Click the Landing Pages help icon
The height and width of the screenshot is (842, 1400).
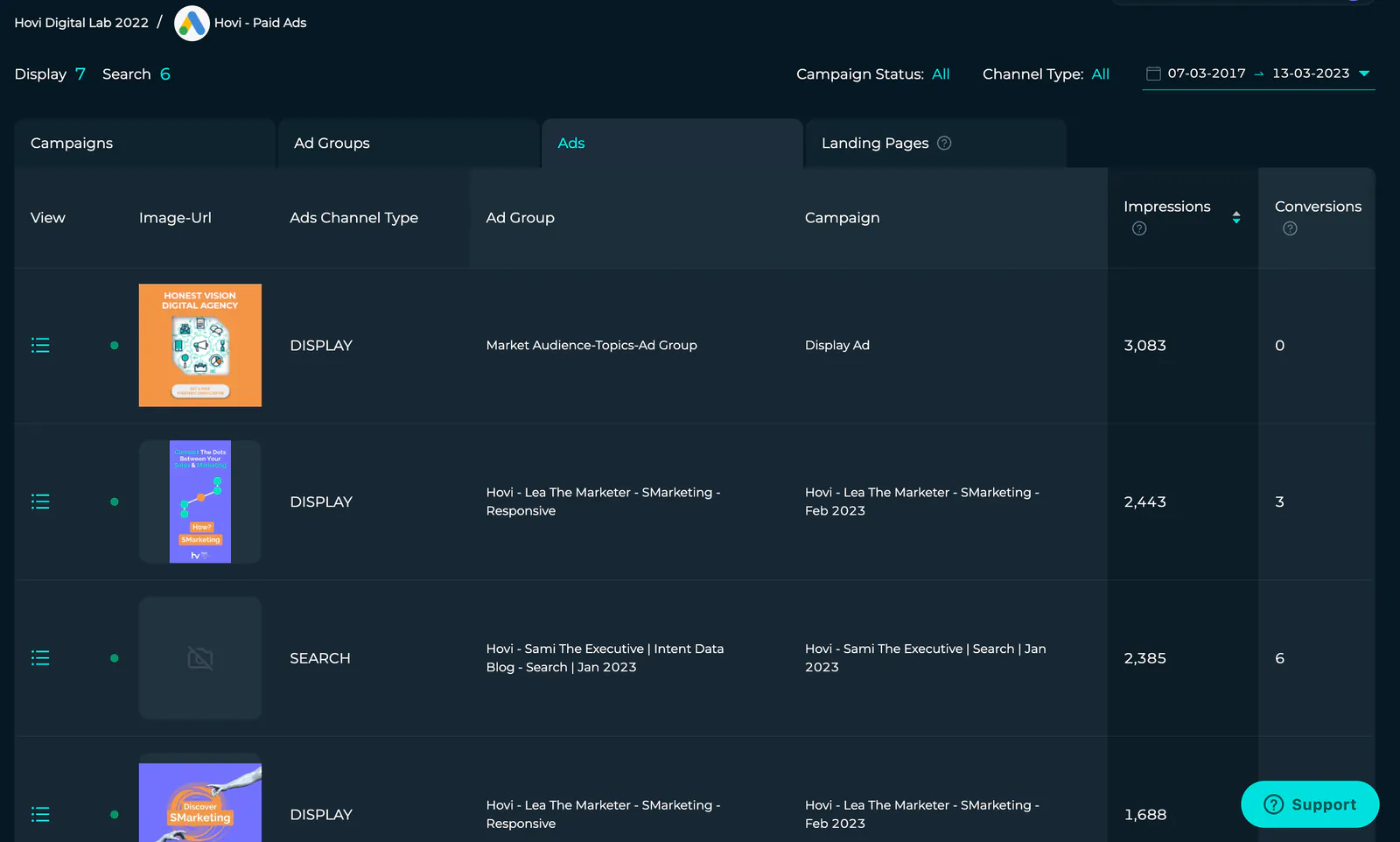point(944,144)
